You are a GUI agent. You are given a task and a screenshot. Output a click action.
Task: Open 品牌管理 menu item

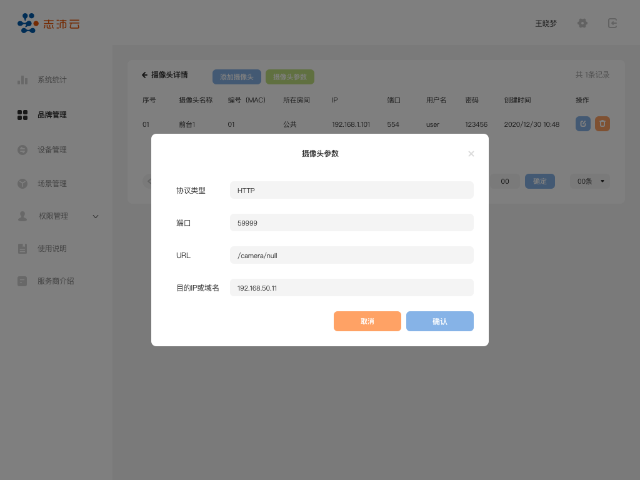(52, 115)
